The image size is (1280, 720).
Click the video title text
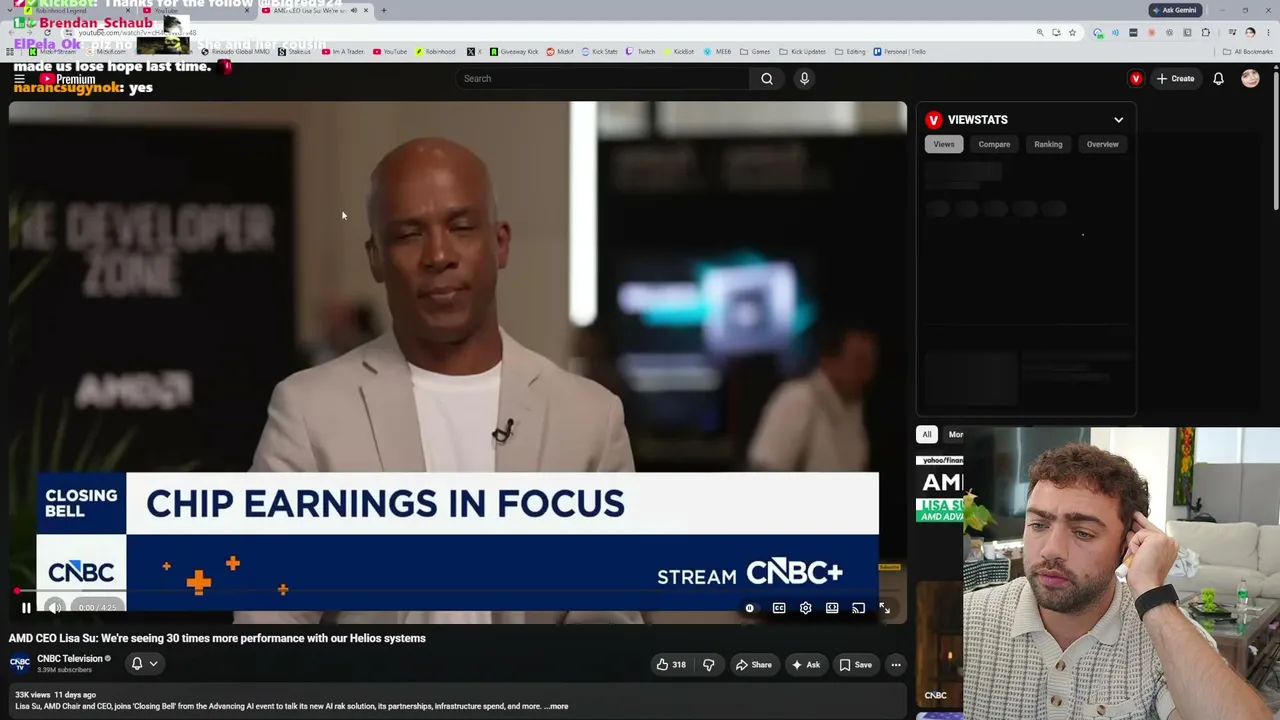pyautogui.click(x=217, y=638)
